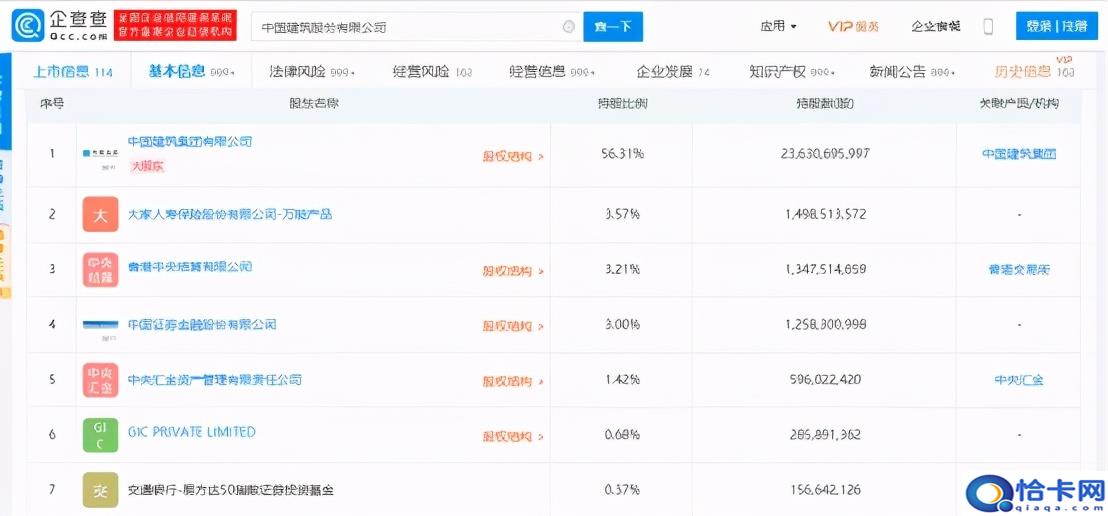Image resolution: width=1108 pixels, height=516 pixels.
Task: Click the Hong Kong Central Clearing avatar icon
Action: coord(100,271)
